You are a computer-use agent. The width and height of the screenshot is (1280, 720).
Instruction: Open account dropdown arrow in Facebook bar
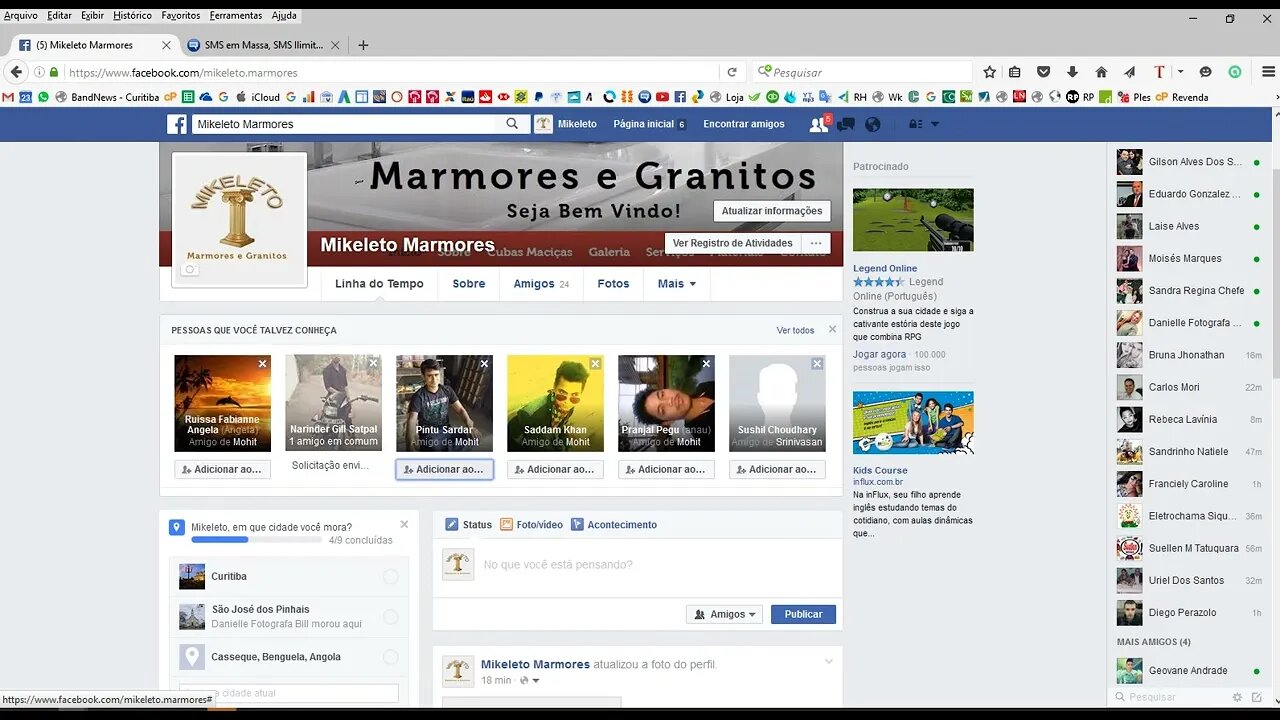[x=935, y=124]
